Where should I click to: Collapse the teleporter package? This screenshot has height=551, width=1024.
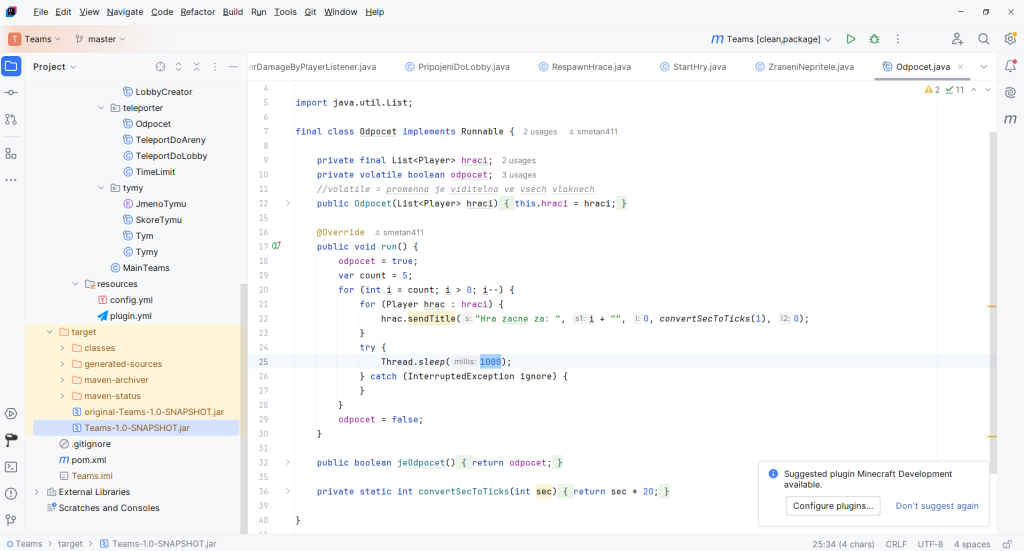(x=101, y=108)
